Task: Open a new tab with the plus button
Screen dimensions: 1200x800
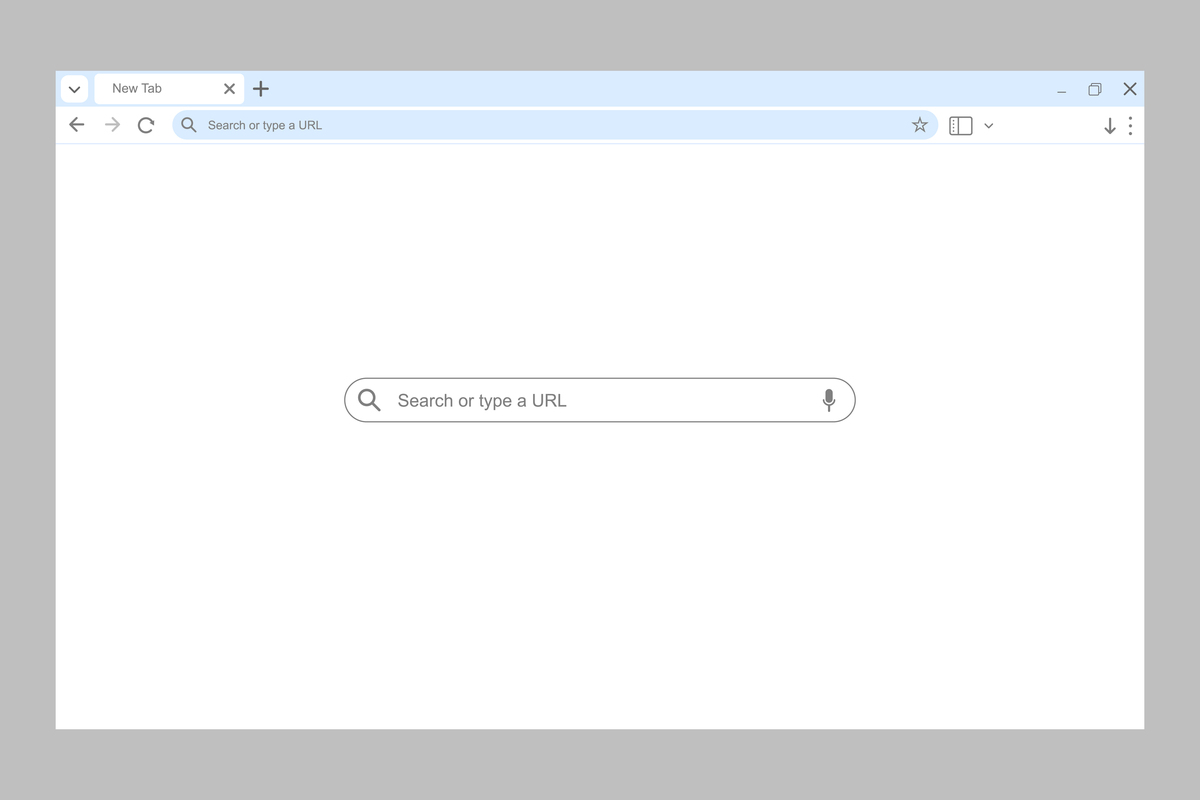Action: pyautogui.click(x=261, y=89)
